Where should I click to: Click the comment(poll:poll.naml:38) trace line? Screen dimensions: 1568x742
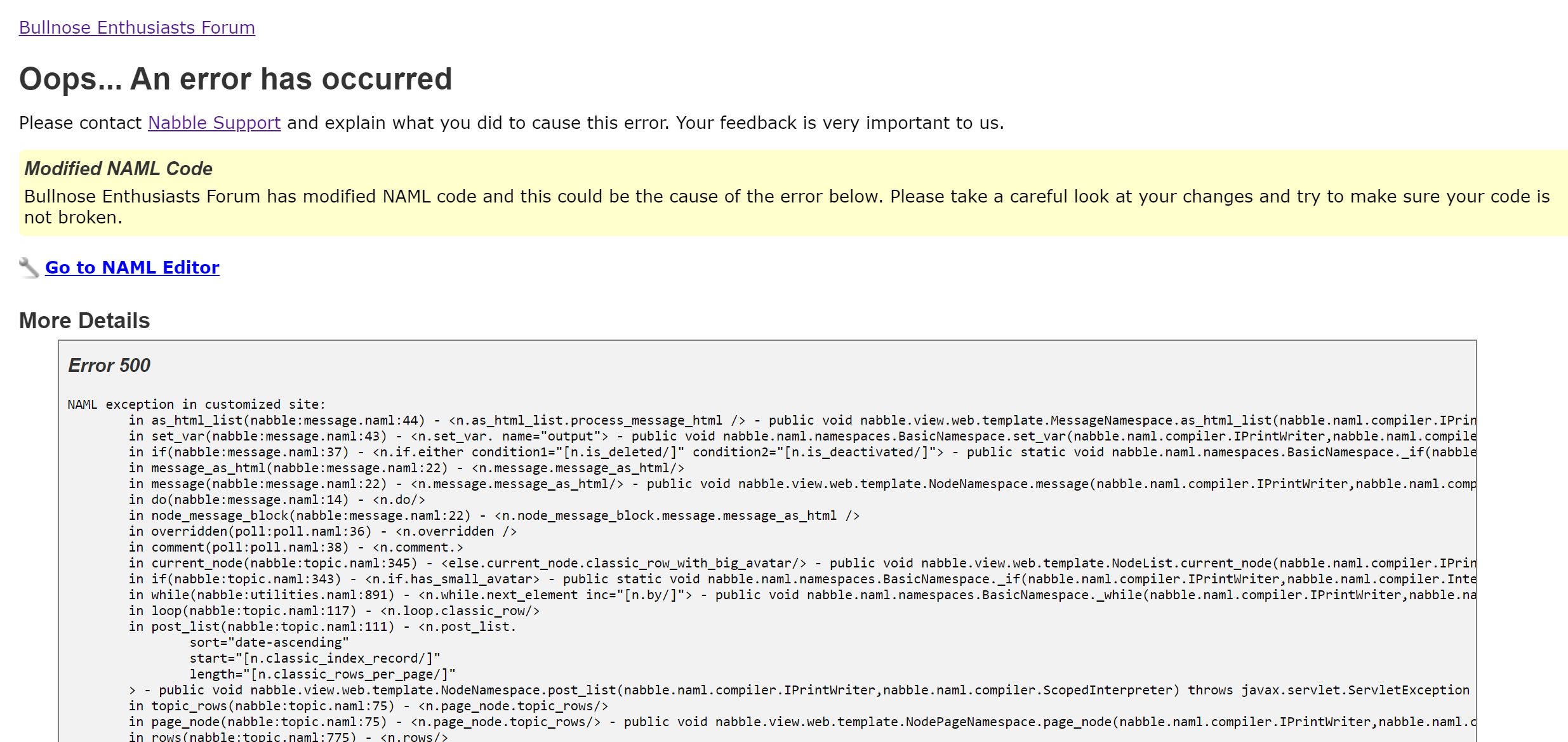point(296,547)
